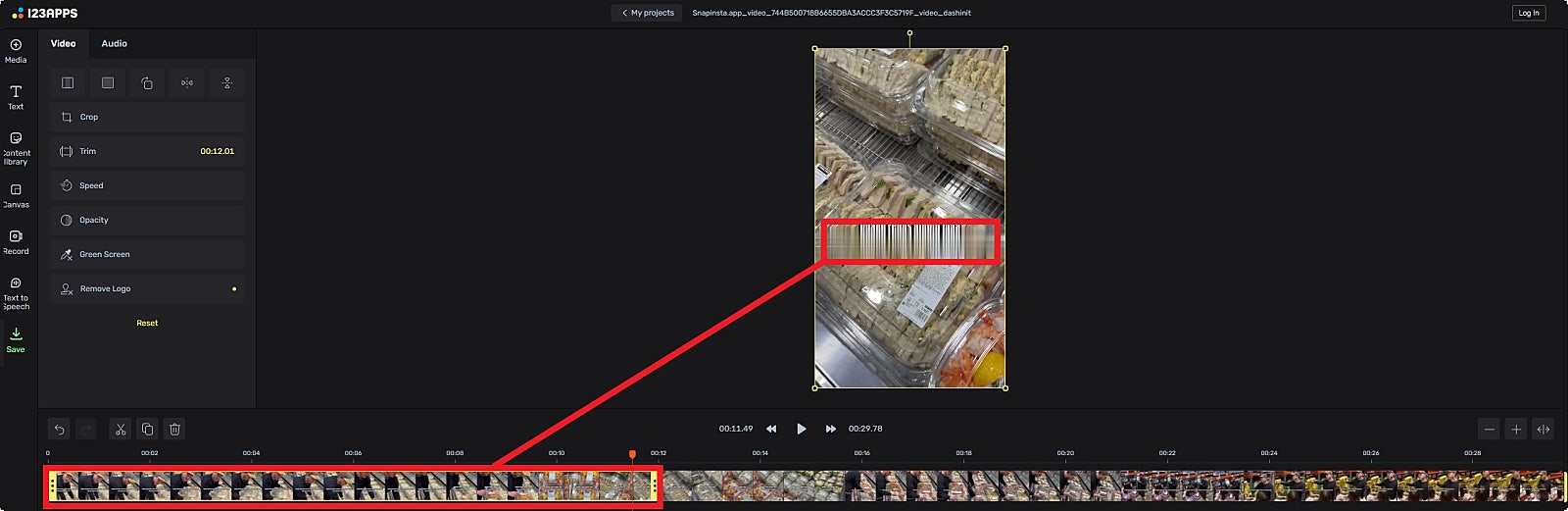Screen dimensions: 1568x511
Task: Open the Trim option
Action: 147,151
